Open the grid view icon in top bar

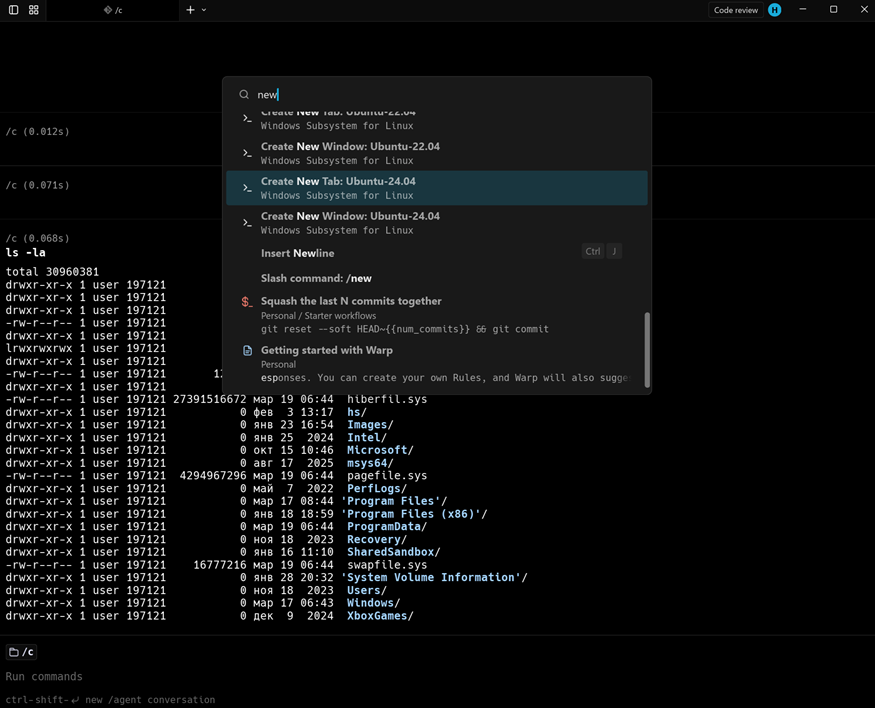point(34,10)
